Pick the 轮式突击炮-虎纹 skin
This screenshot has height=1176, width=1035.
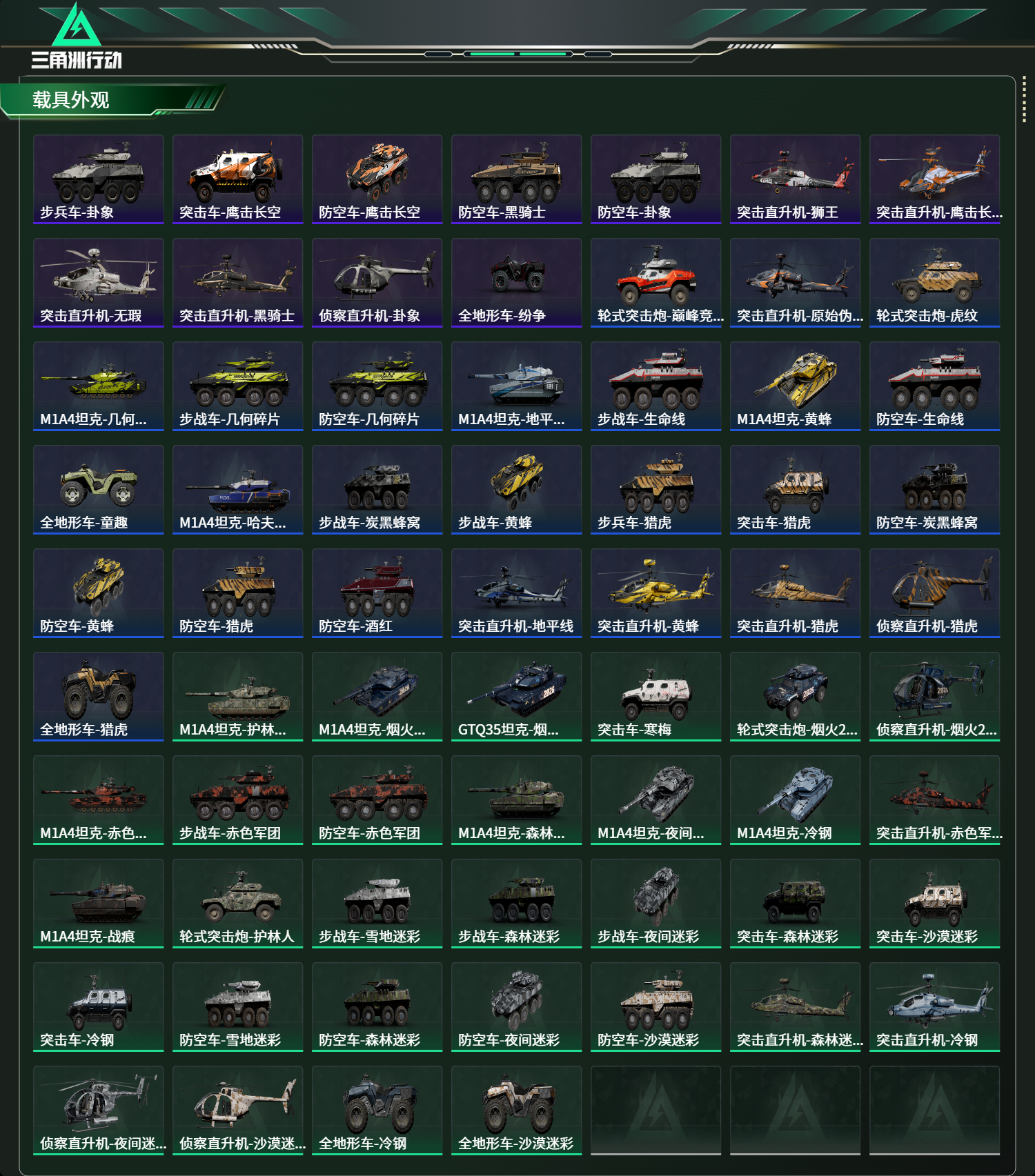tap(934, 283)
